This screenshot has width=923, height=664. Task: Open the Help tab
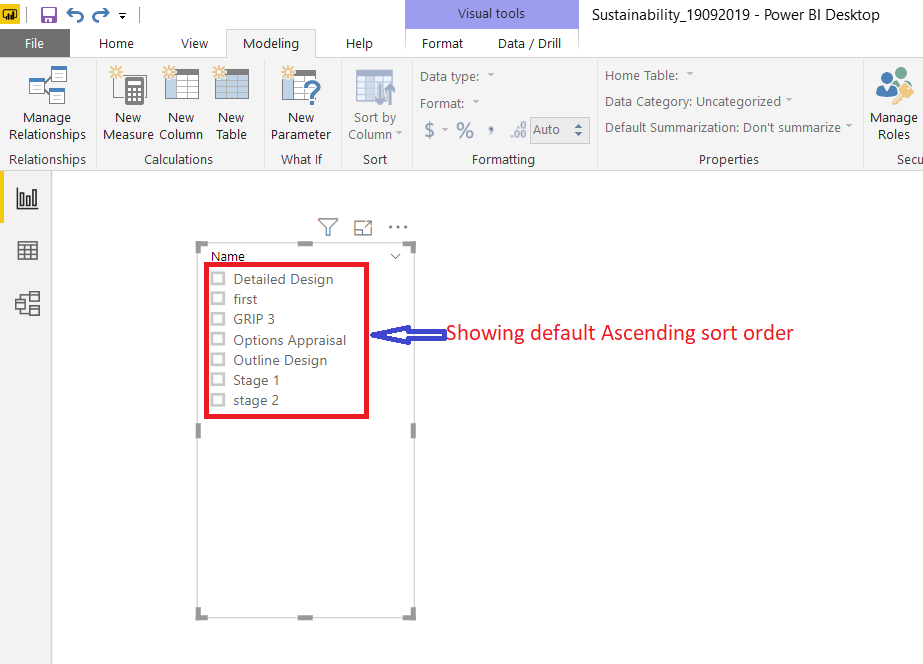359,44
